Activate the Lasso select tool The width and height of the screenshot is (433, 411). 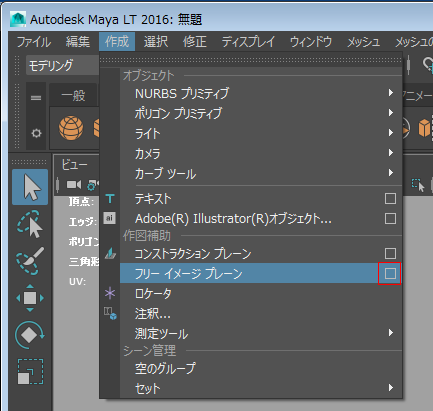pos(30,224)
